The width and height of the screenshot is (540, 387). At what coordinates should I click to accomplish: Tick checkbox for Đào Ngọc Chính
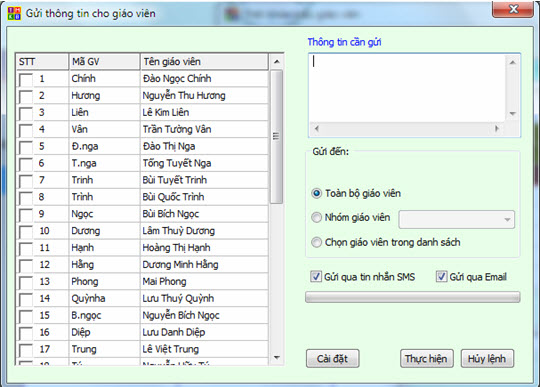tap(26, 80)
